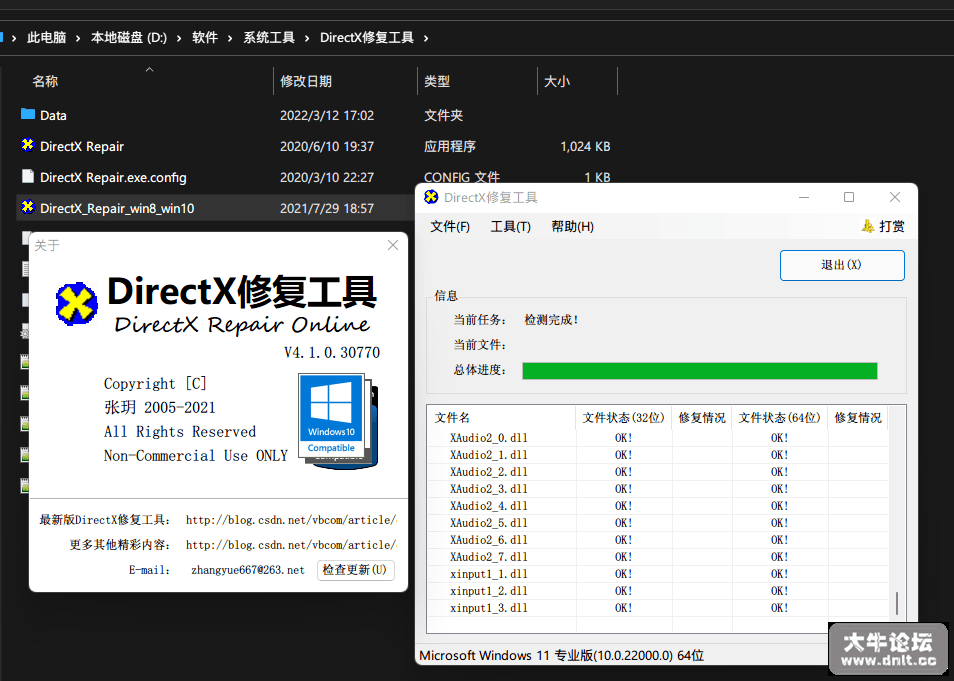Click the Microsoft Windows 11 status bar text

pyautogui.click(x=562, y=656)
